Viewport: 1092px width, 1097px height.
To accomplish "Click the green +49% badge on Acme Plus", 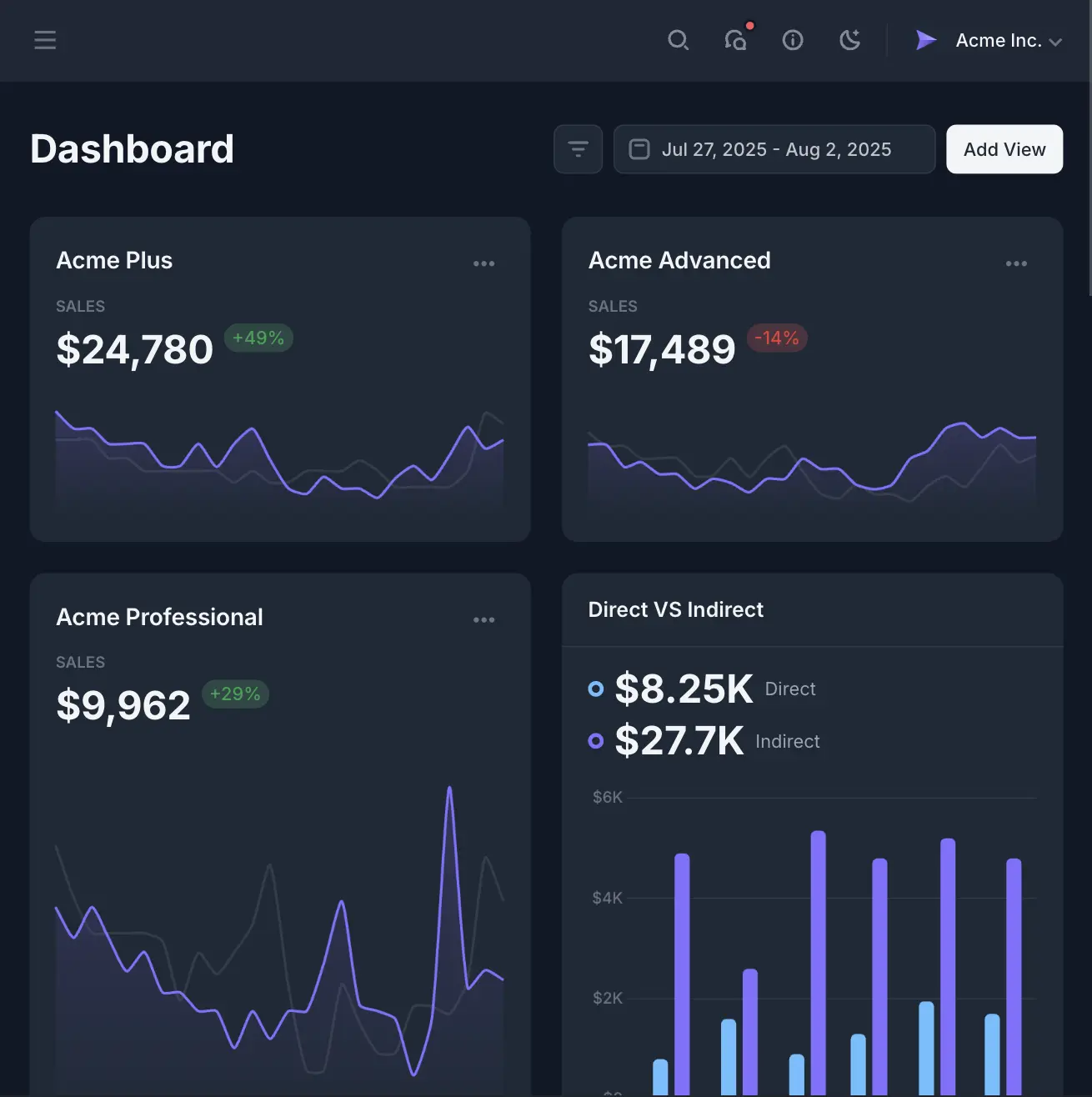I will click(x=258, y=338).
